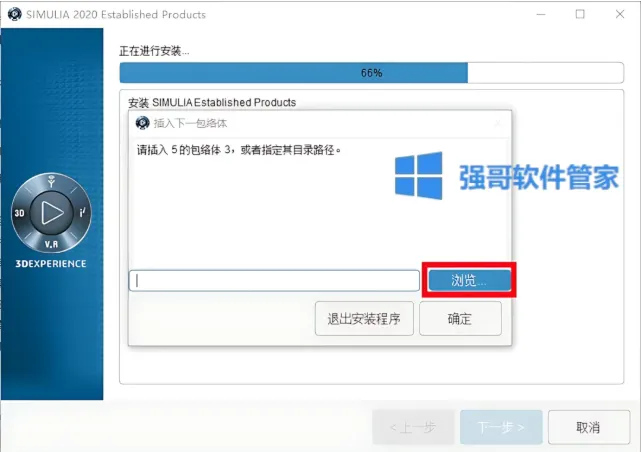Click the icon in 插入下一包络体 dialog title
This screenshot has width=641, height=452.
[x=143, y=123]
